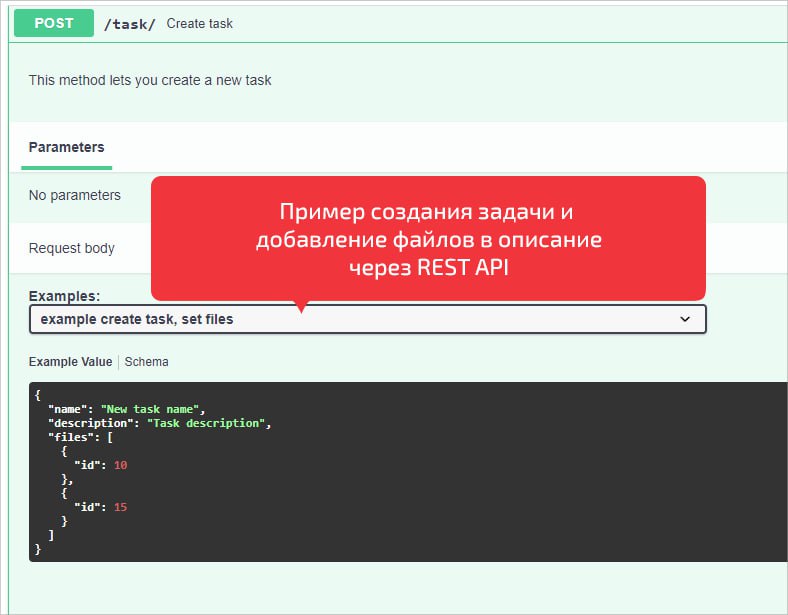Click the file id value 10
Viewport: 788px width, 615px height.
point(121,465)
